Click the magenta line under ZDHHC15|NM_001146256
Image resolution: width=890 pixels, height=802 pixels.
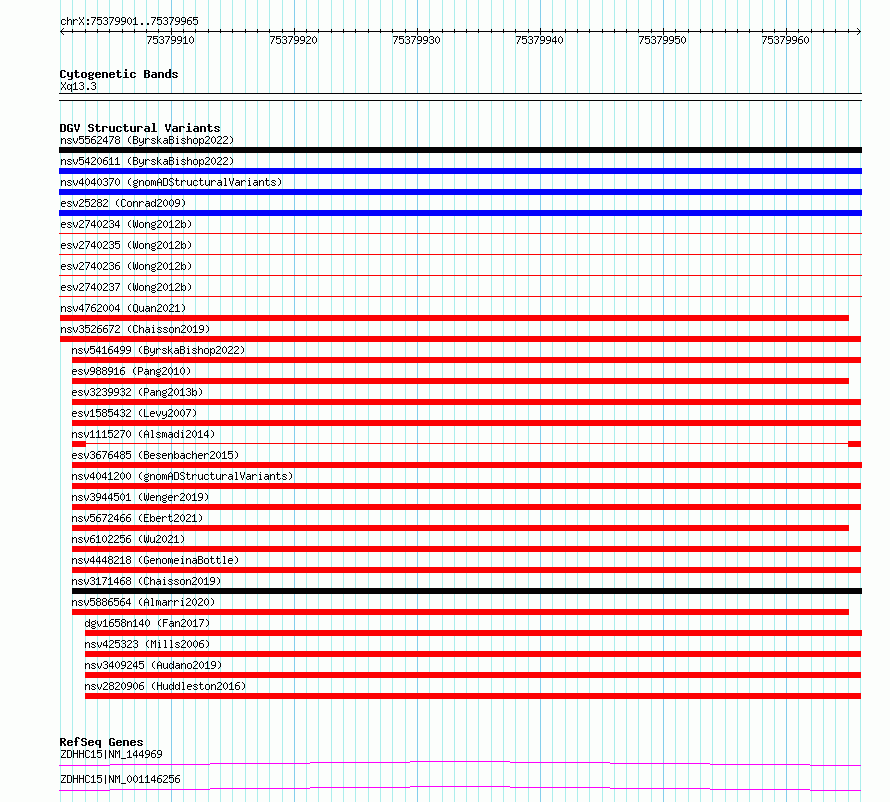point(460,788)
